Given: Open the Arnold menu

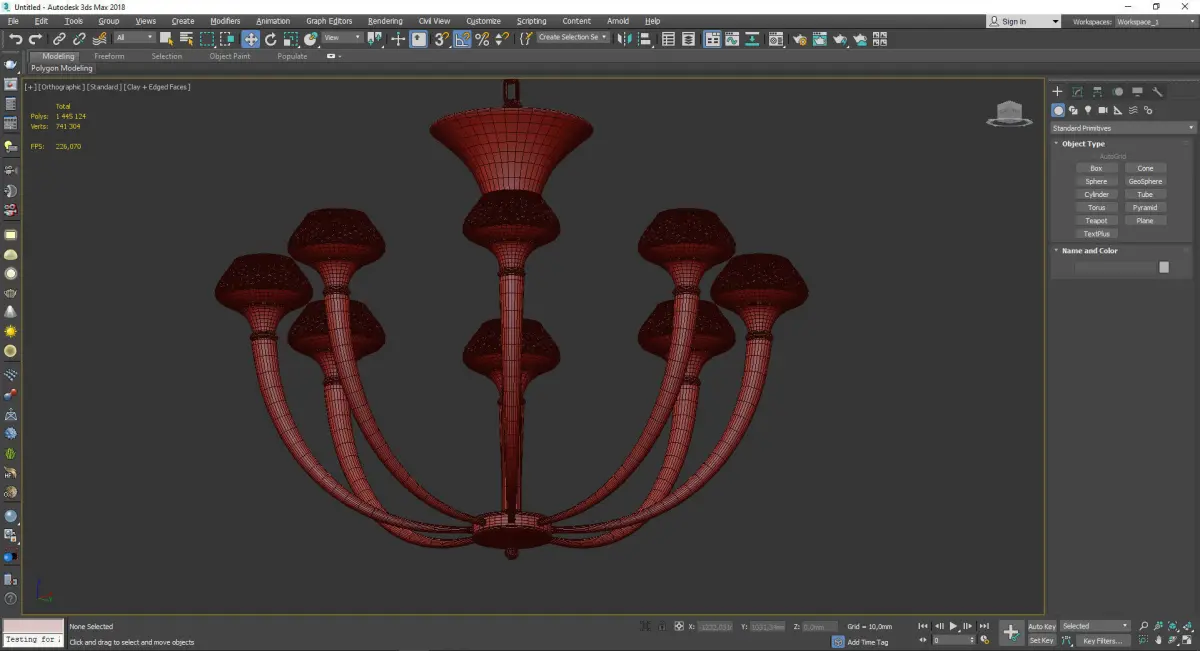Looking at the screenshot, I should [618, 21].
